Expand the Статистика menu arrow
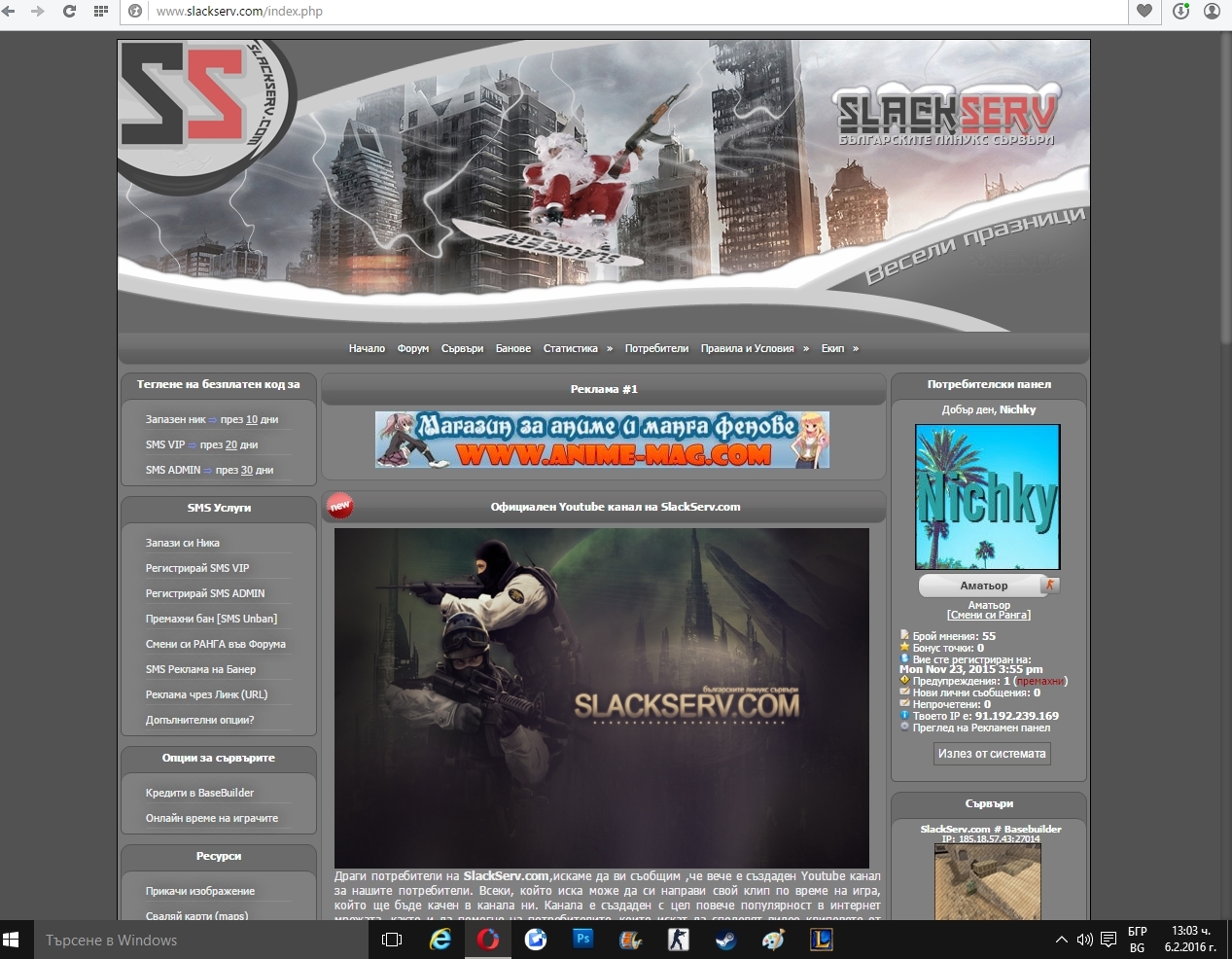The image size is (1232, 959). pyautogui.click(x=610, y=348)
